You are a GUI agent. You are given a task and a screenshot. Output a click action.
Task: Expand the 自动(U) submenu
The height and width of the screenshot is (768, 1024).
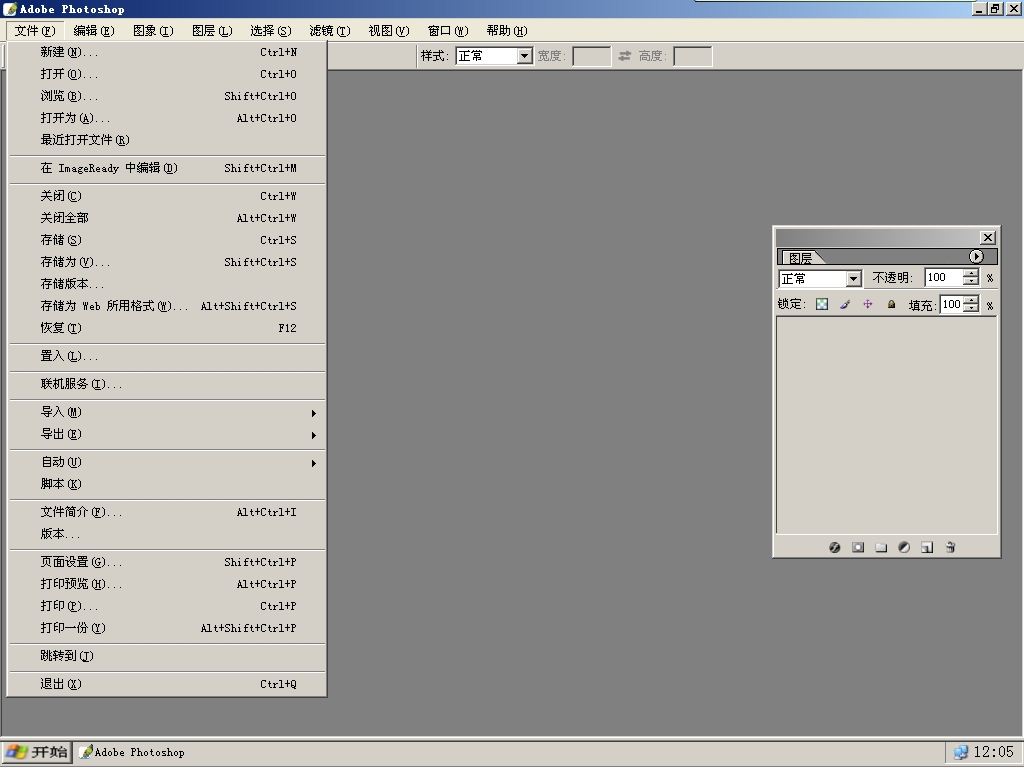tap(167, 462)
